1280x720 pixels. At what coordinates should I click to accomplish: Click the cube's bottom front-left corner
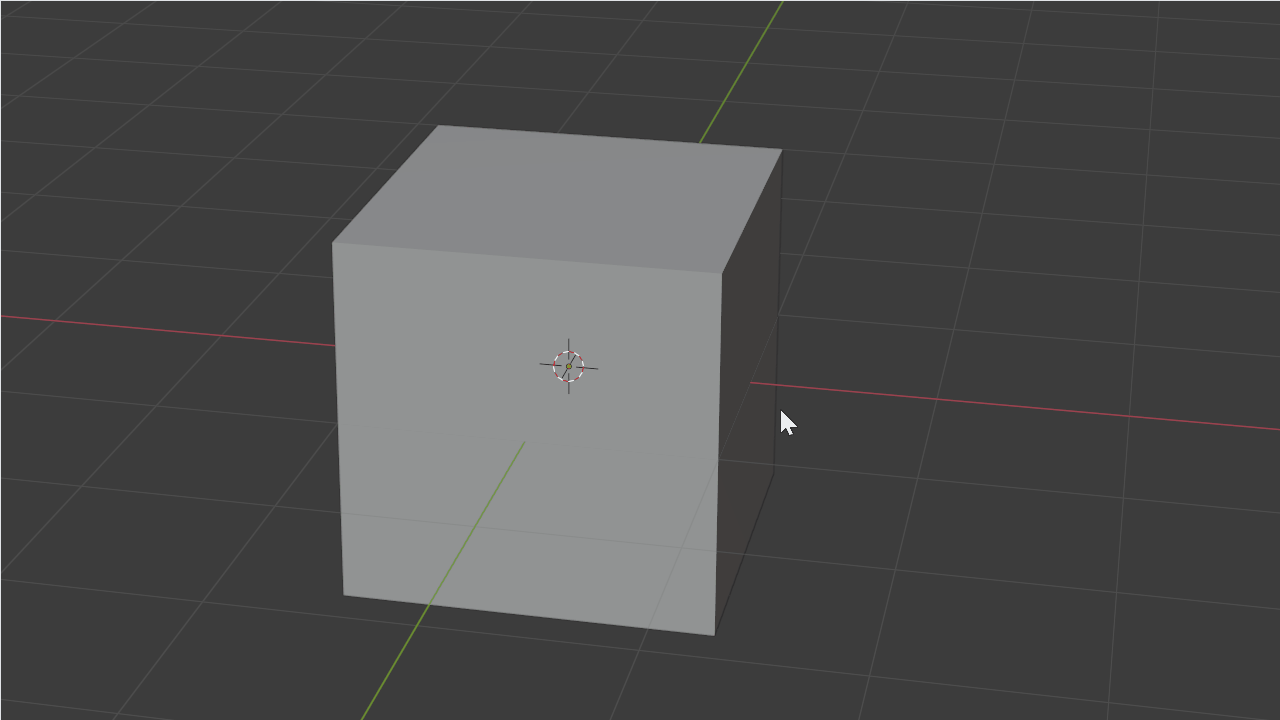point(344,595)
